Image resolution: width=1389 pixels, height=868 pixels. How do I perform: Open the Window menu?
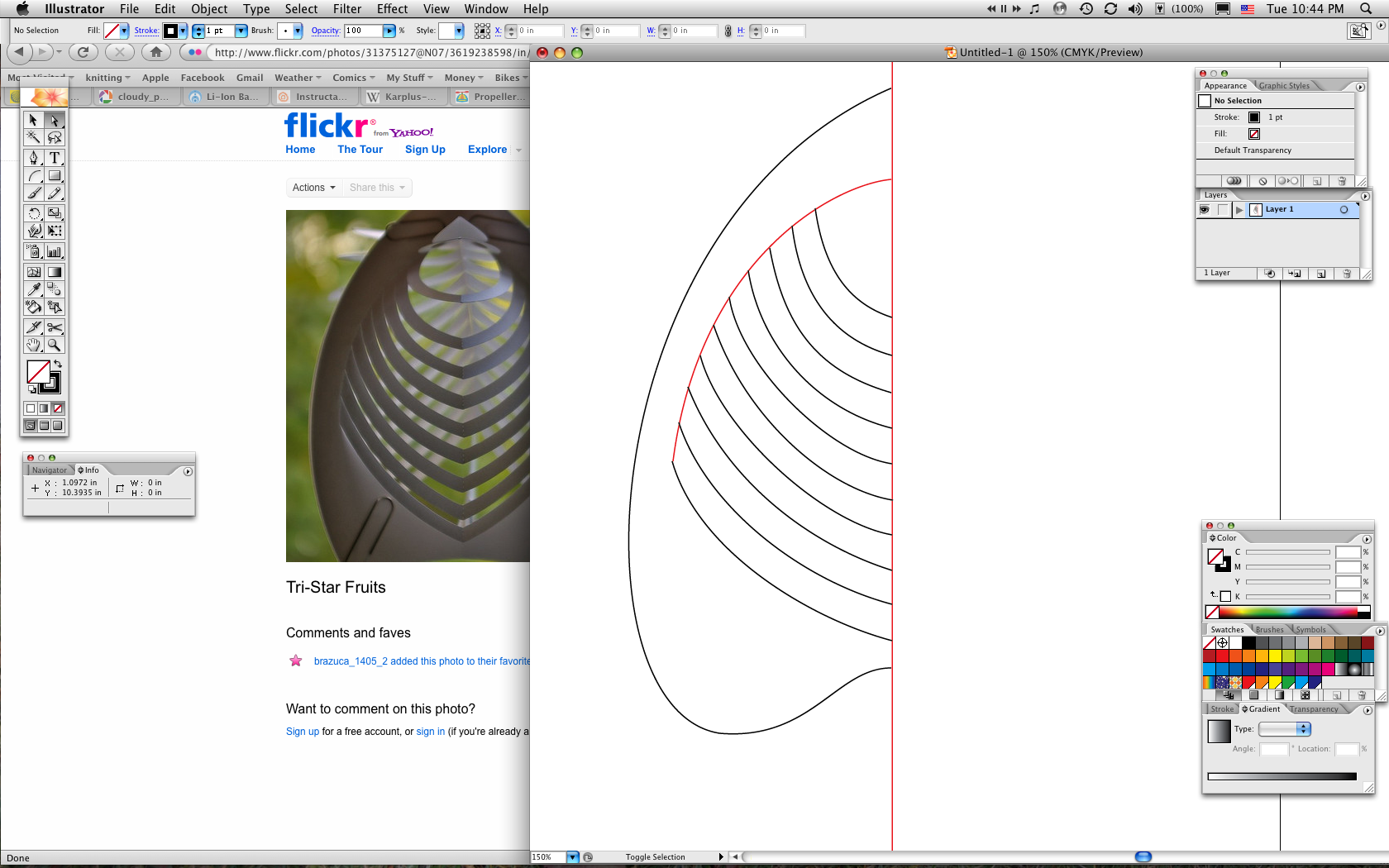click(486, 9)
